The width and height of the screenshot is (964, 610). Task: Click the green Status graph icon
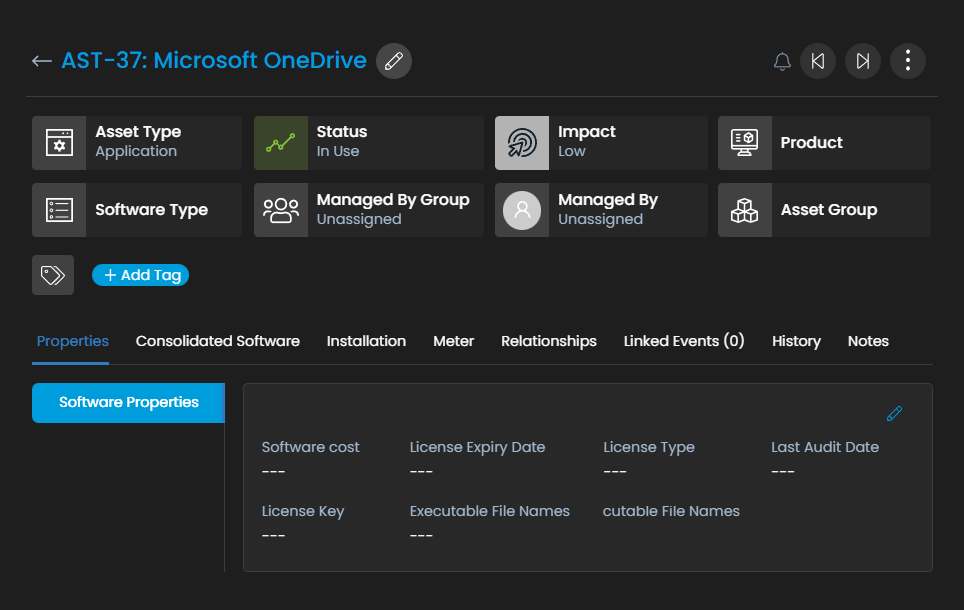pos(281,143)
